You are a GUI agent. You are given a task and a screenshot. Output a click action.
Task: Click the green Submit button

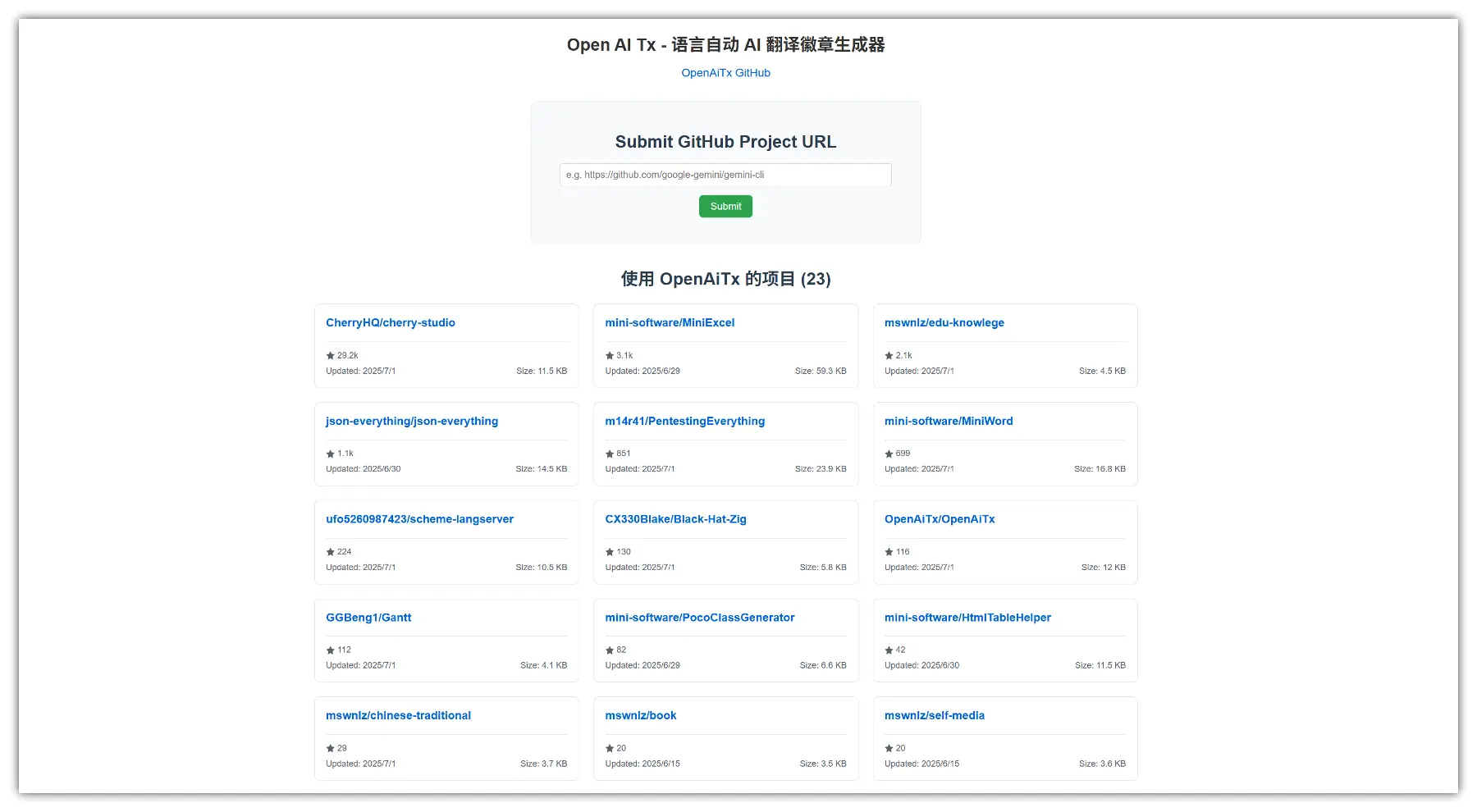point(725,207)
